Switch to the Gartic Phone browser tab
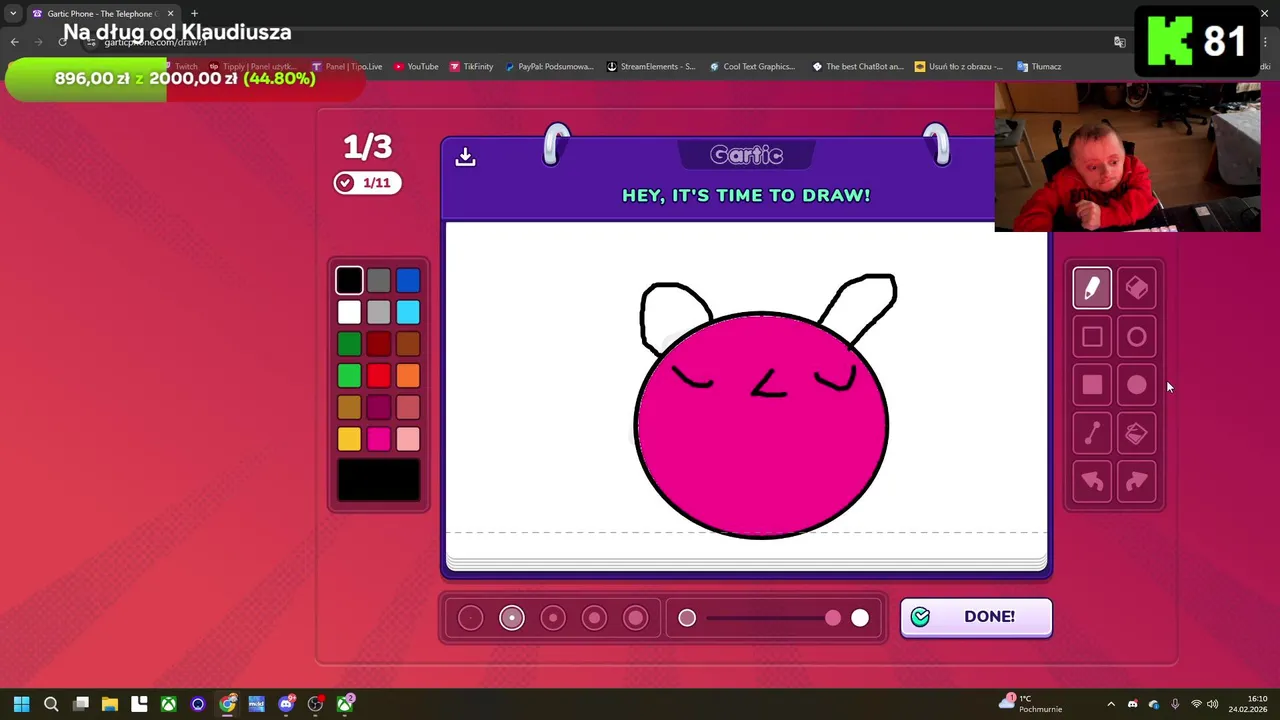The image size is (1280, 720). click(102, 13)
